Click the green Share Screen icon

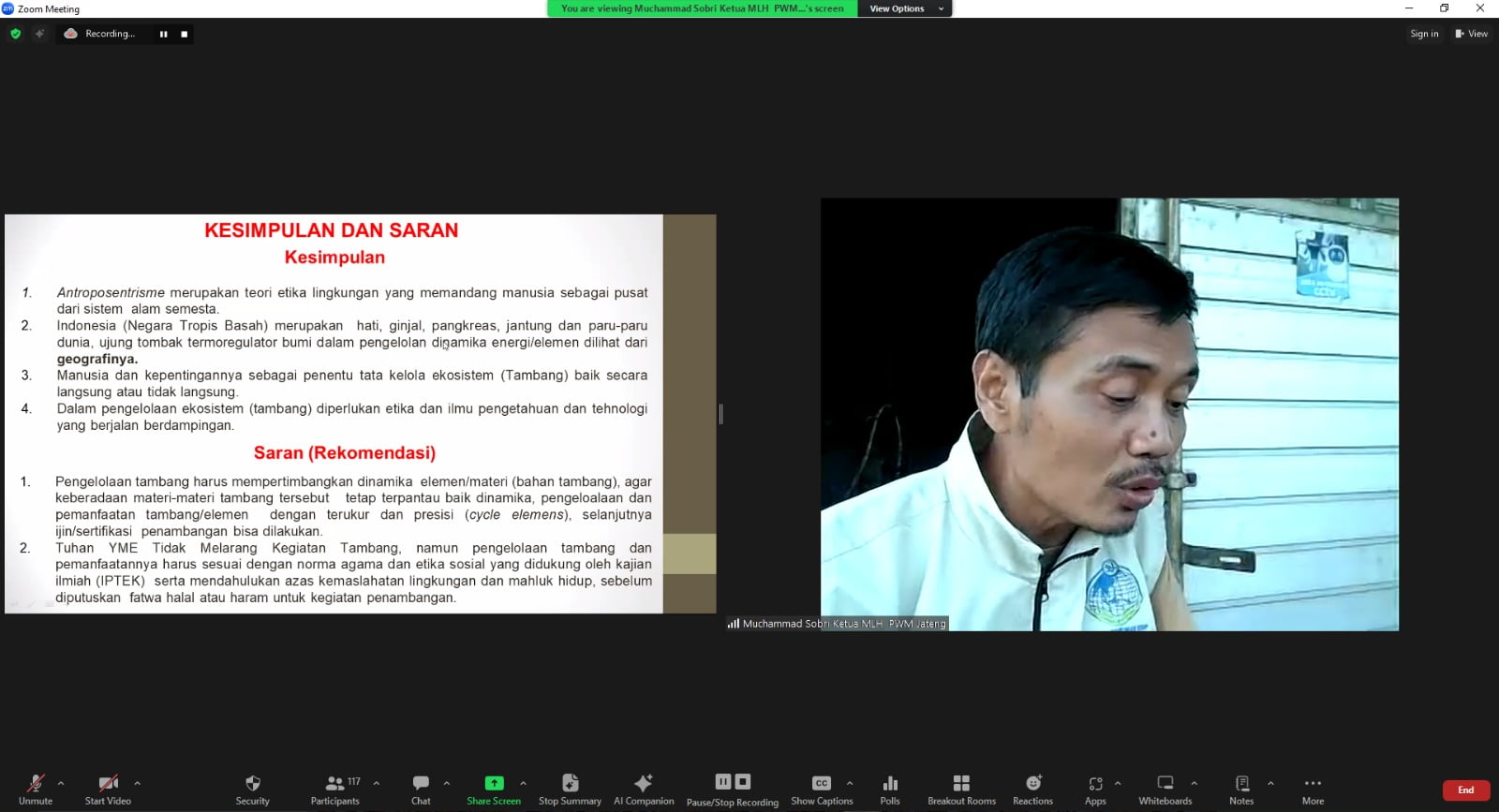pyautogui.click(x=494, y=783)
